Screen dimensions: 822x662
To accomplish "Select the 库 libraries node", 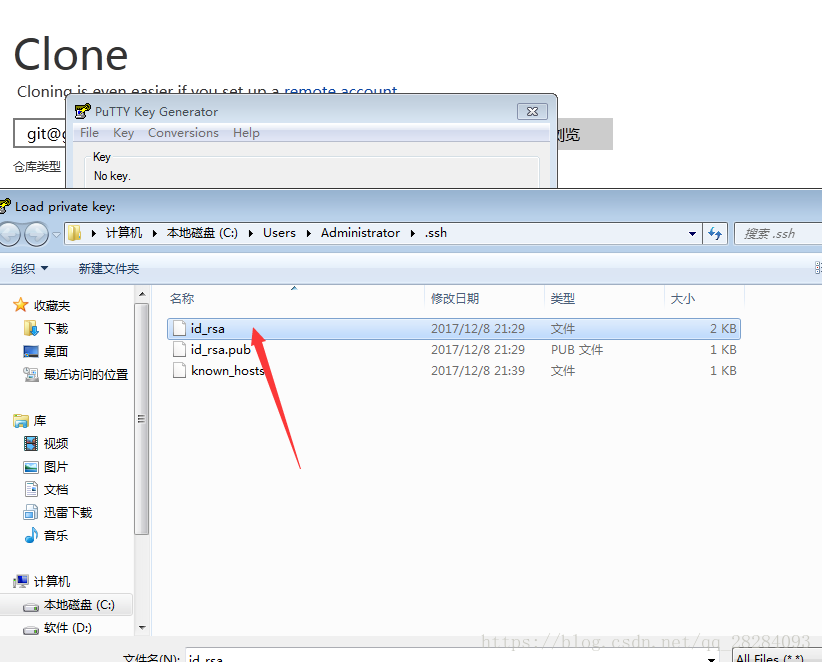I will tap(30, 420).
